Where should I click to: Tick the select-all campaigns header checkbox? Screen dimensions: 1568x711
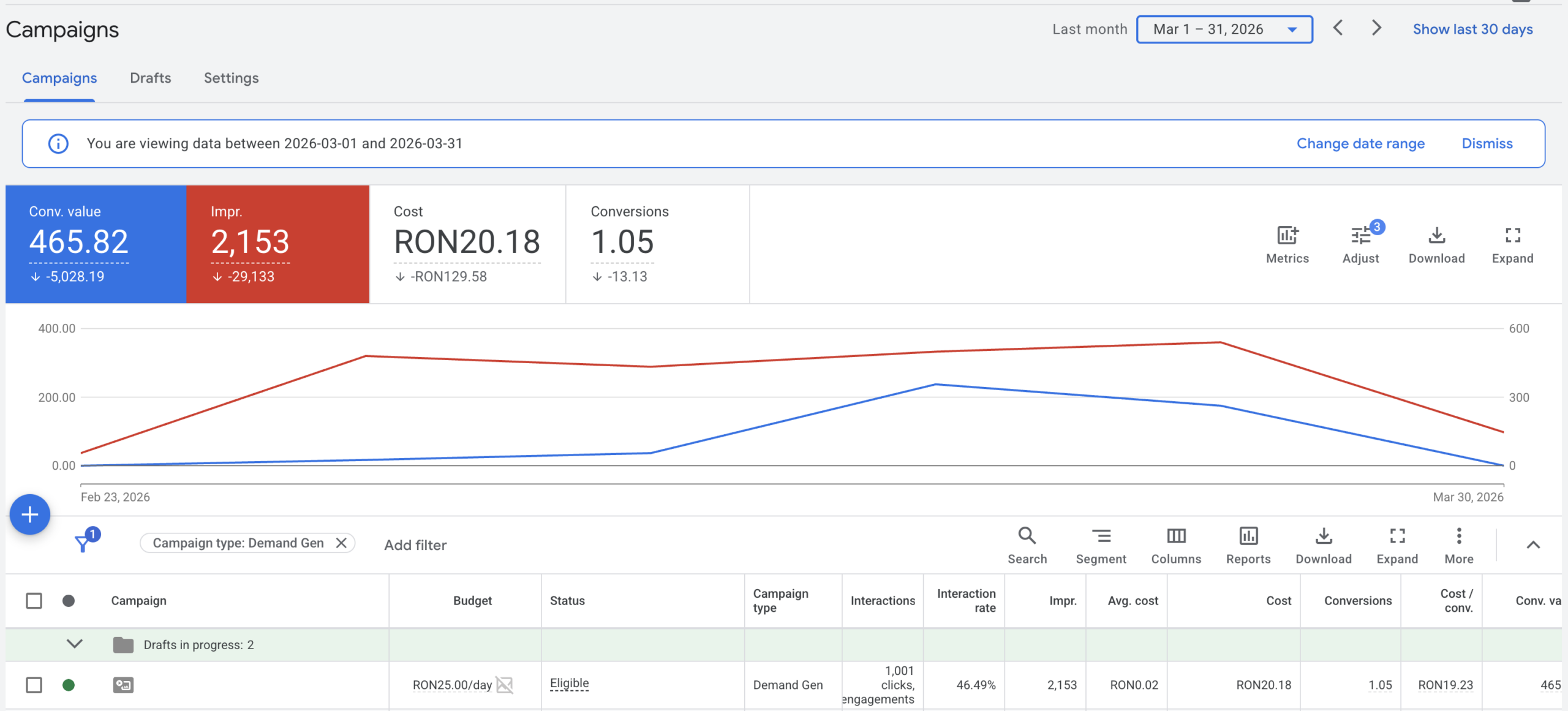[x=34, y=601]
